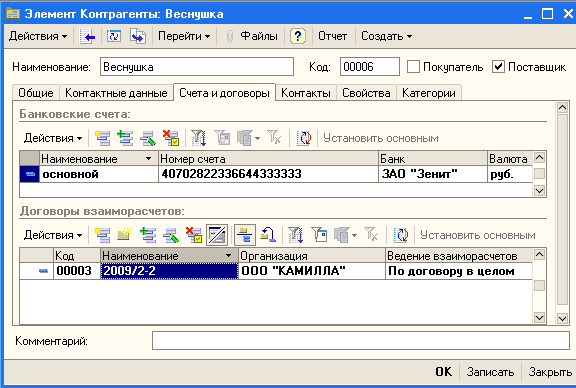Click Установить основным for bank accounts

pyautogui.click(x=381, y=138)
